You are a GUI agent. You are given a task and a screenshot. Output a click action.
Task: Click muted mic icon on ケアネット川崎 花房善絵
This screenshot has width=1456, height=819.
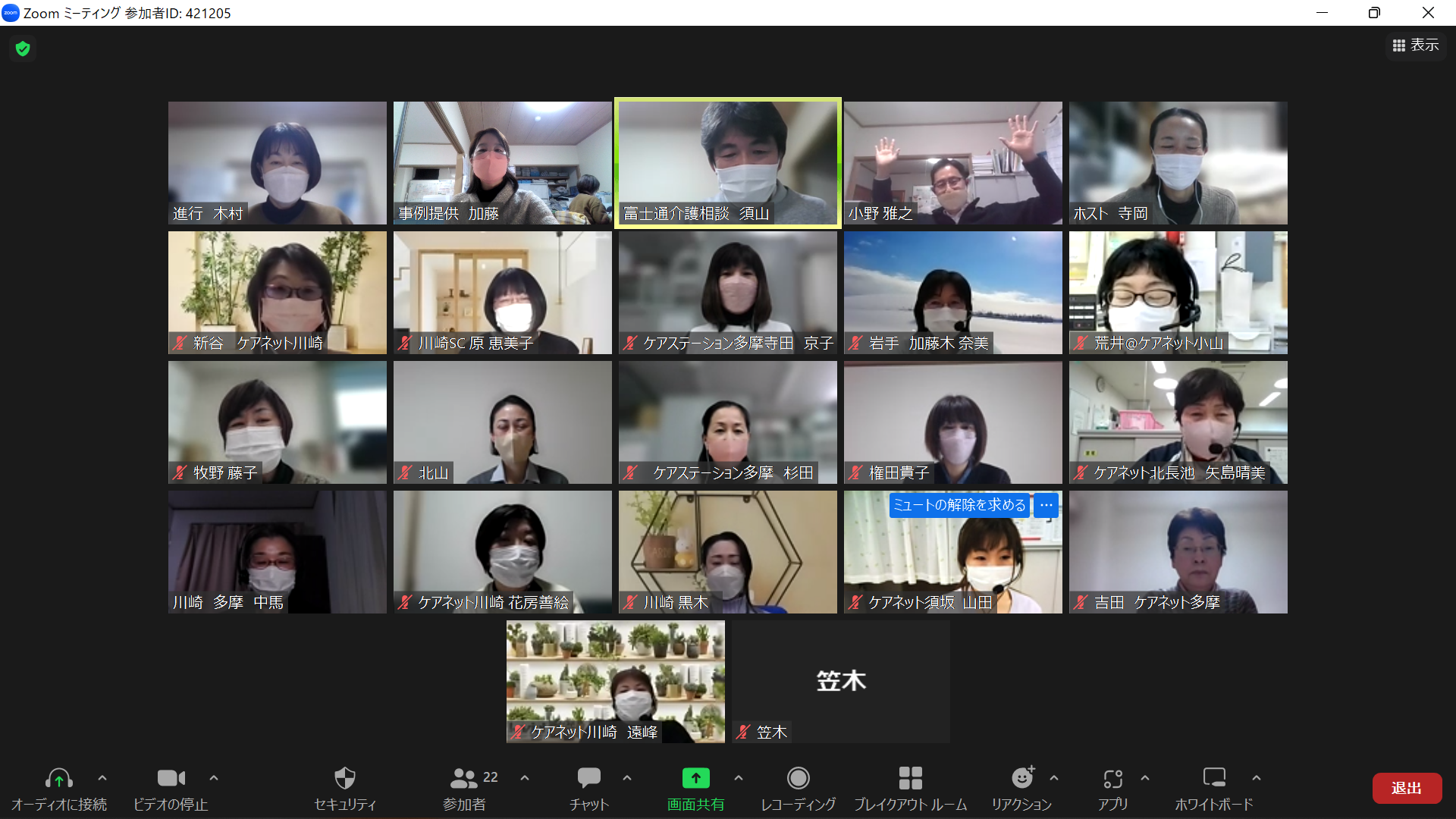pos(405,602)
